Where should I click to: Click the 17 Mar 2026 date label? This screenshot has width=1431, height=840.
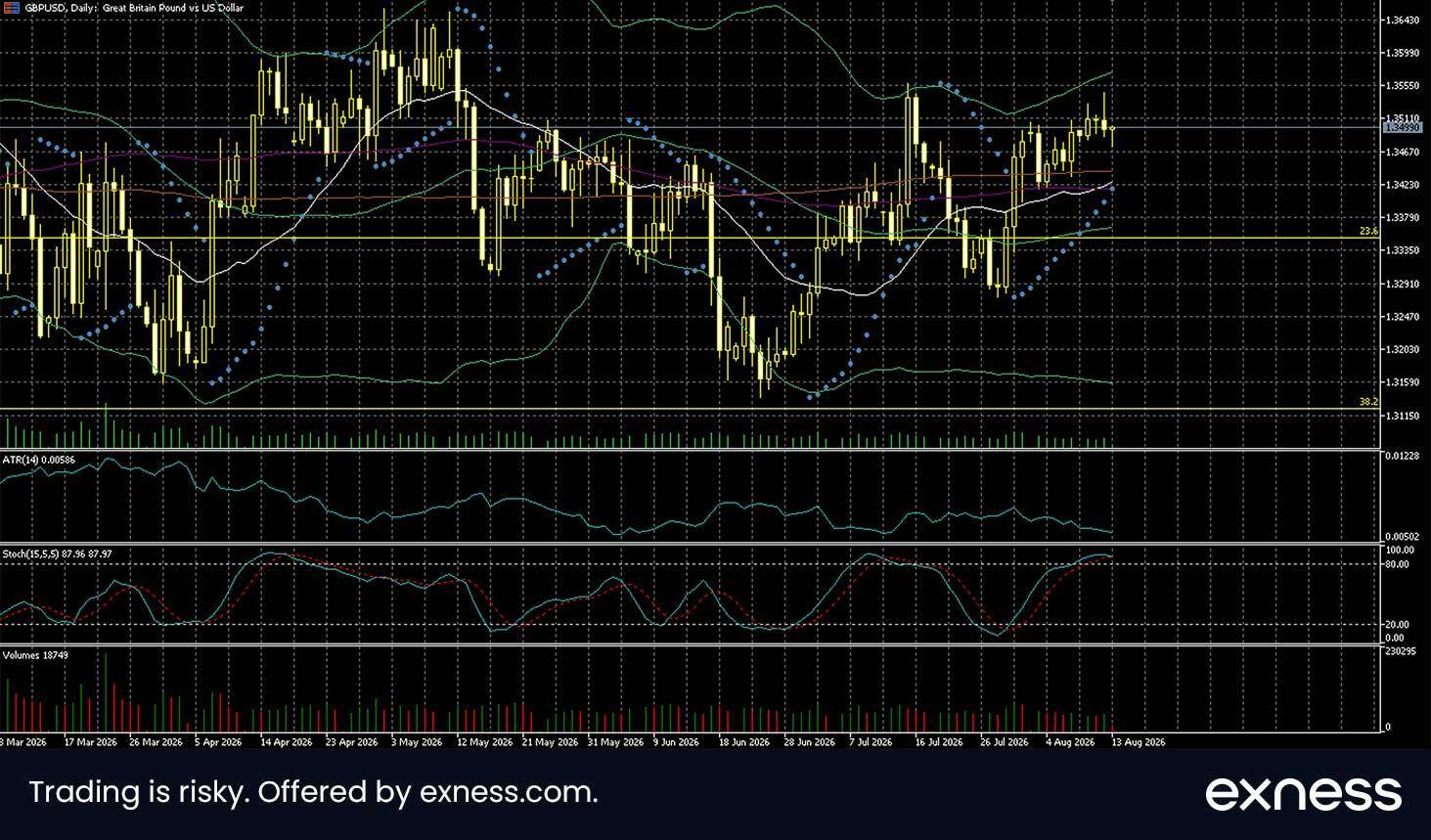pyautogui.click(x=90, y=742)
